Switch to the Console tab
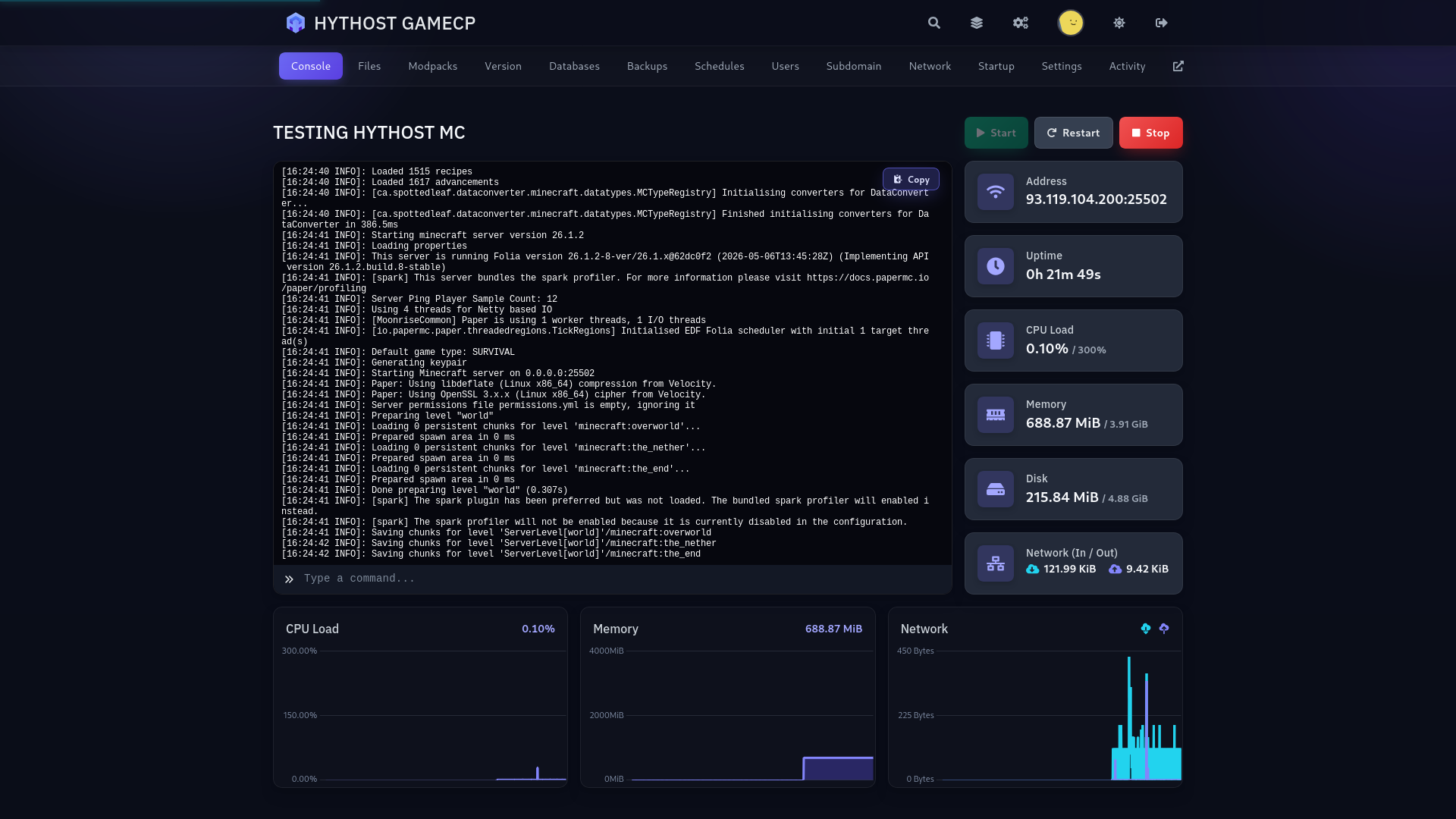 pyautogui.click(x=311, y=66)
